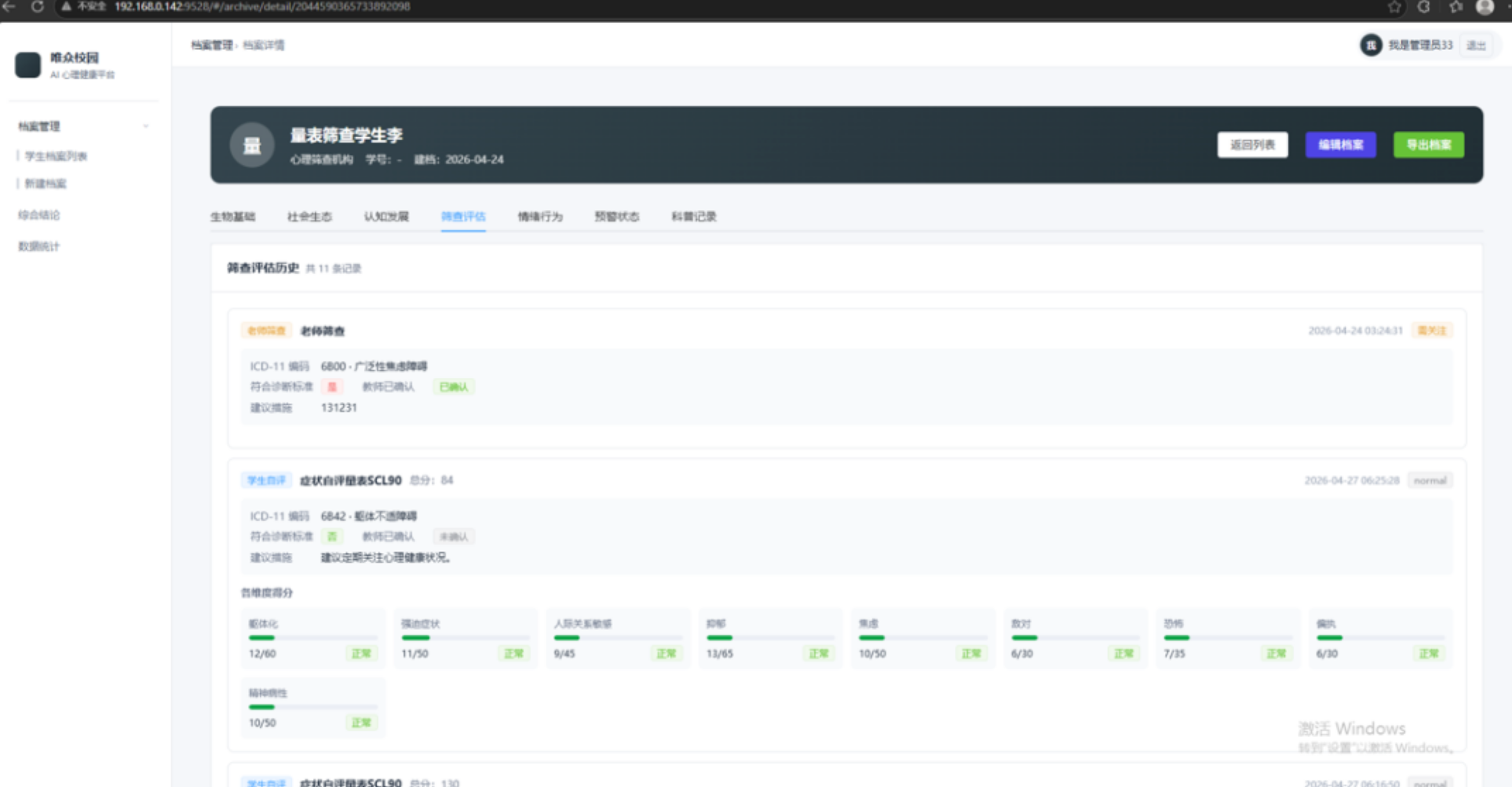Image resolution: width=1512 pixels, height=787 pixels.
Task: Select the 筛查评估 tab
Action: pyautogui.click(x=463, y=217)
